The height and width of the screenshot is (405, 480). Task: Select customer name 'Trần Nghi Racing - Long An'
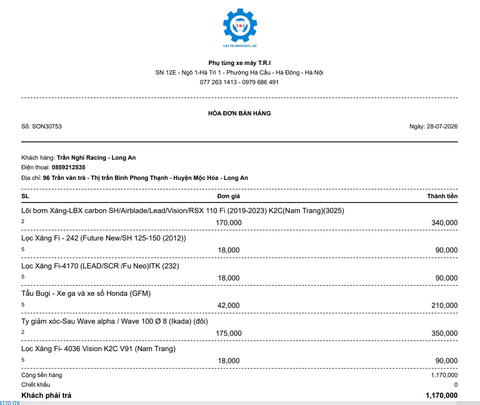pyautogui.click(x=96, y=158)
